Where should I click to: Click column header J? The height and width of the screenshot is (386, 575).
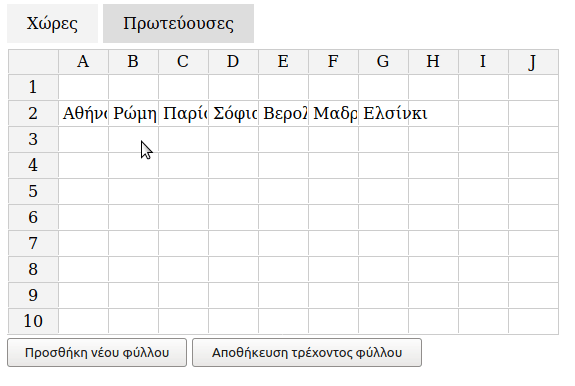(534, 62)
